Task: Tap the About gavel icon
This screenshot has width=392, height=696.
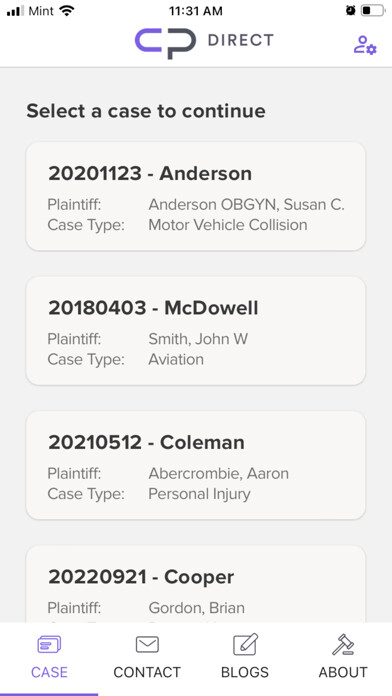Action: [343, 645]
